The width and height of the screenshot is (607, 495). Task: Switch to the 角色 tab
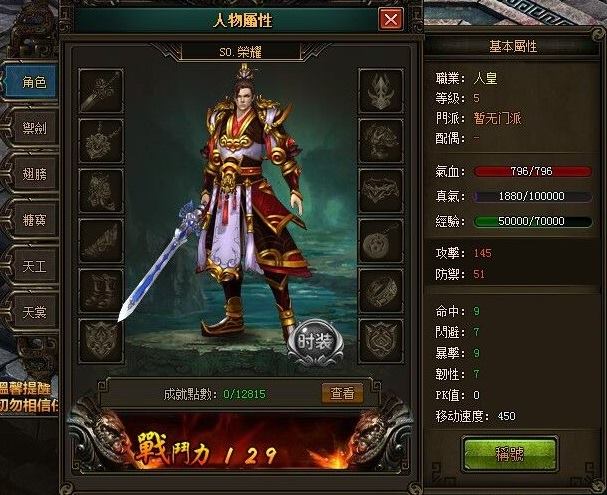(x=32, y=82)
